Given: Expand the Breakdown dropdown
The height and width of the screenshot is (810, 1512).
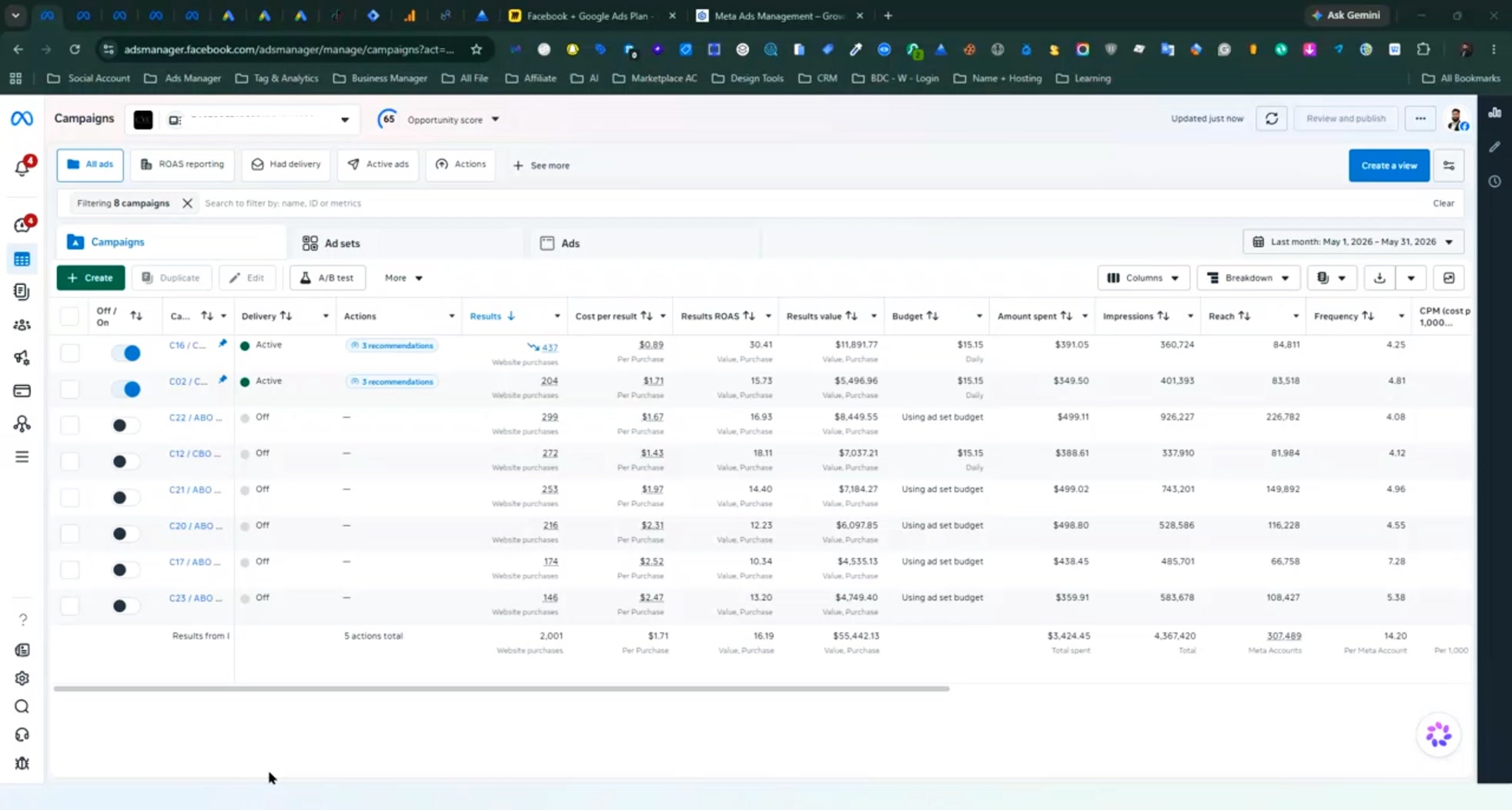Looking at the screenshot, I should coord(1248,278).
